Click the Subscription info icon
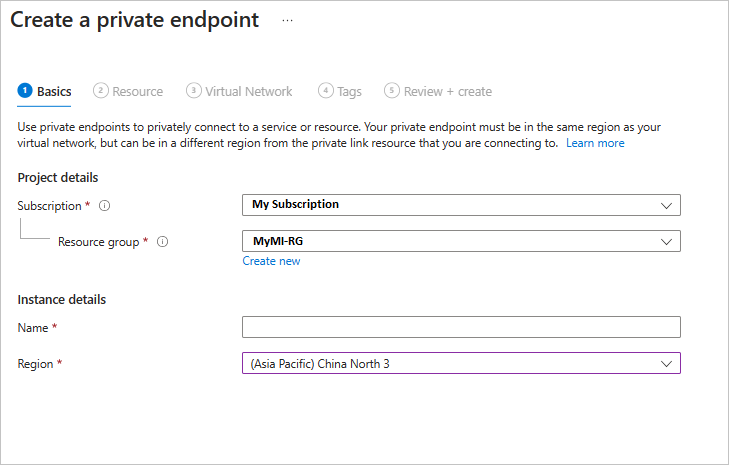The height and width of the screenshot is (466, 730). [104, 206]
